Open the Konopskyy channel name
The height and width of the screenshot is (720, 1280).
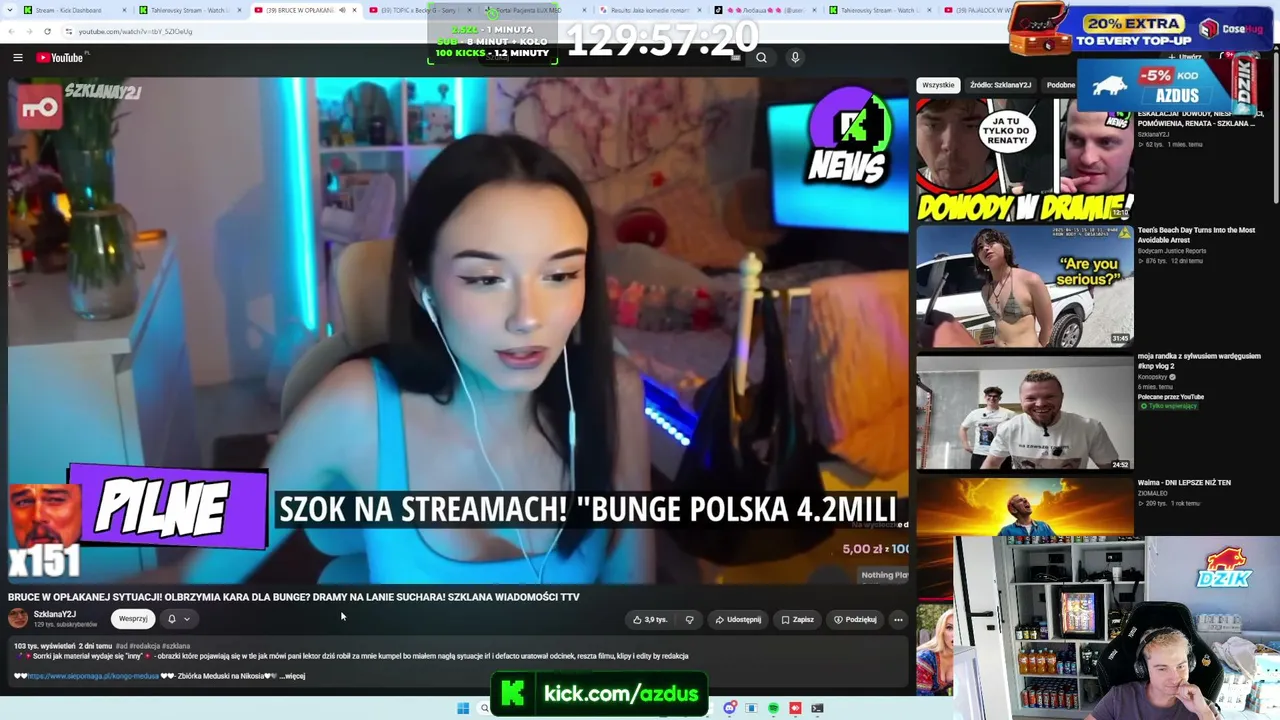coord(1154,377)
